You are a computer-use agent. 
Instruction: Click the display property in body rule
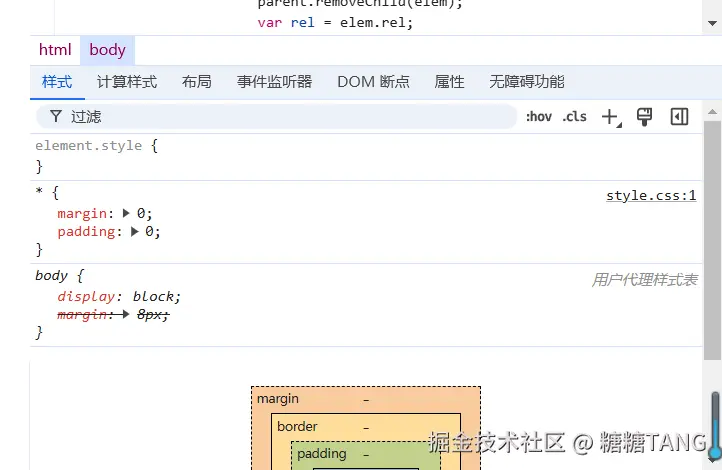coord(86,296)
